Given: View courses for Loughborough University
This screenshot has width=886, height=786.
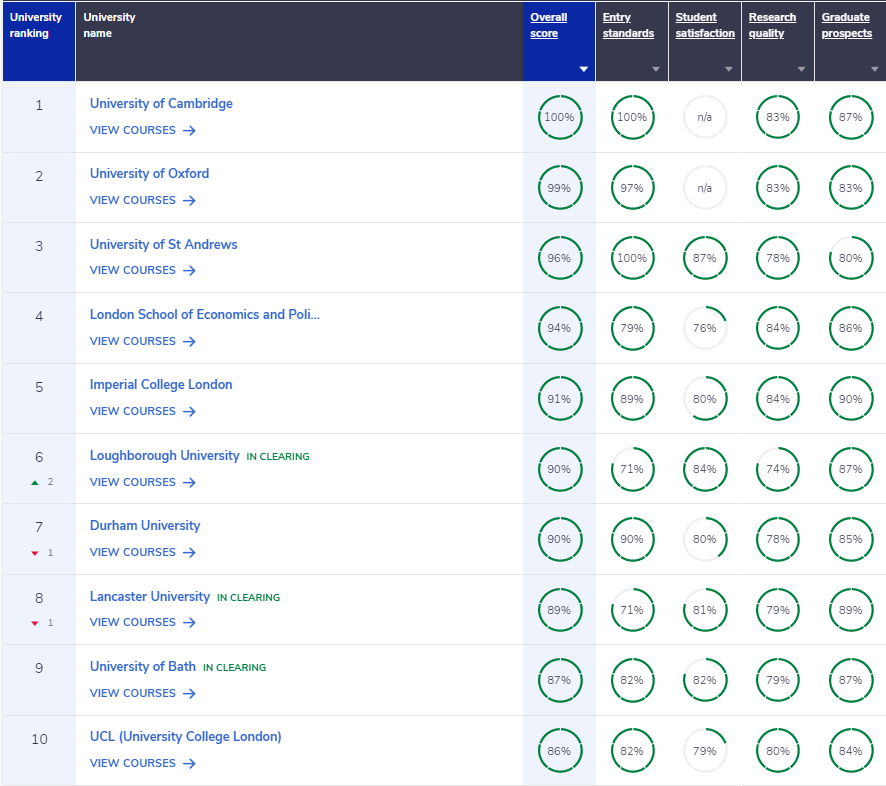Looking at the screenshot, I should click(x=142, y=482).
